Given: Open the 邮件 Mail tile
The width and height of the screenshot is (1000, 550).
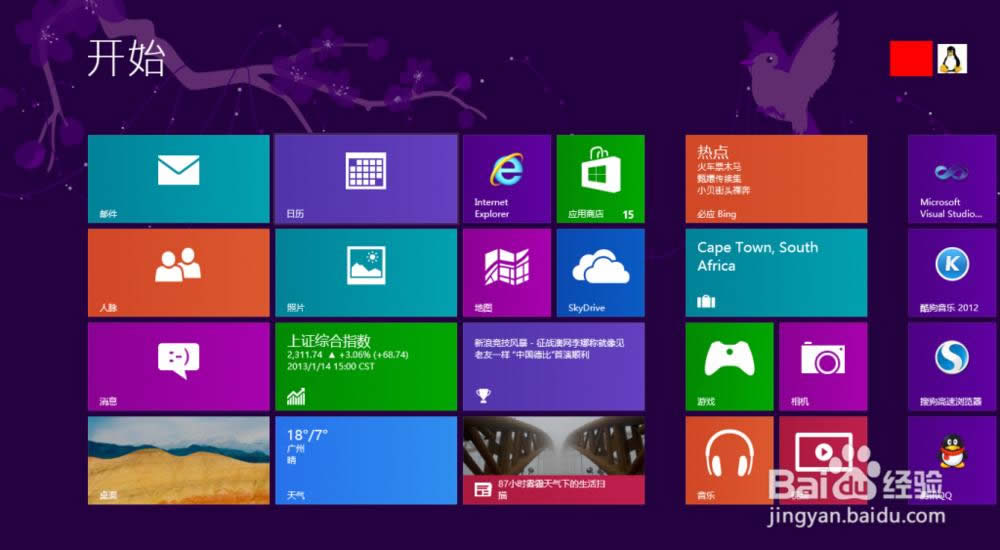Looking at the screenshot, I should click(x=179, y=179).
